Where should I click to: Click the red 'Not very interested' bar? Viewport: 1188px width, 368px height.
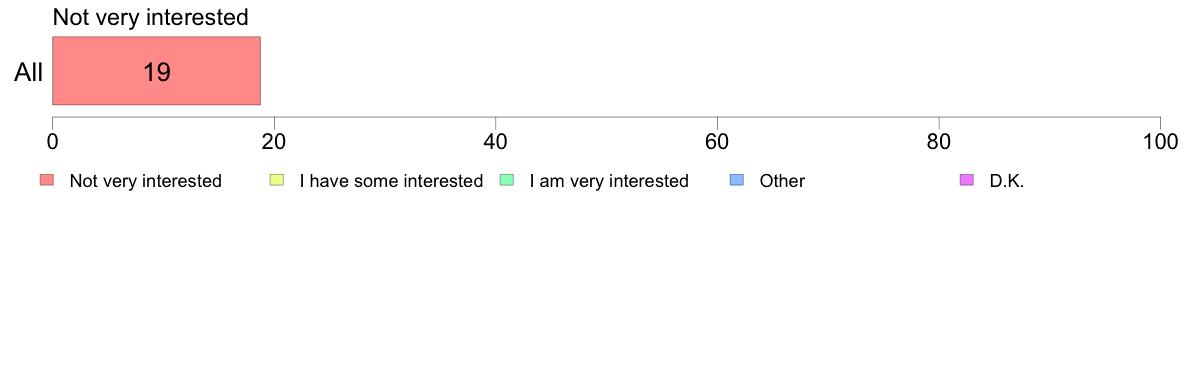[156, 70]
